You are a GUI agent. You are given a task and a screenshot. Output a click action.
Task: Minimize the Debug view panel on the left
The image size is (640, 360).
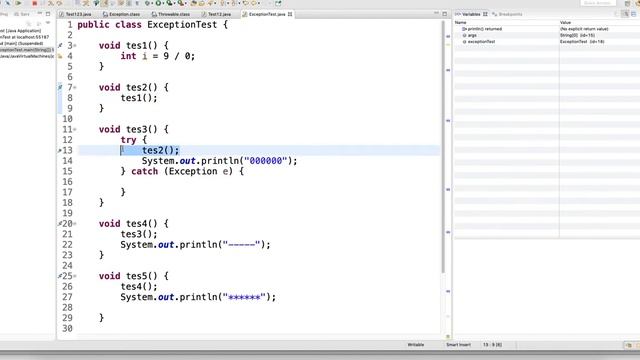(40, 14)
